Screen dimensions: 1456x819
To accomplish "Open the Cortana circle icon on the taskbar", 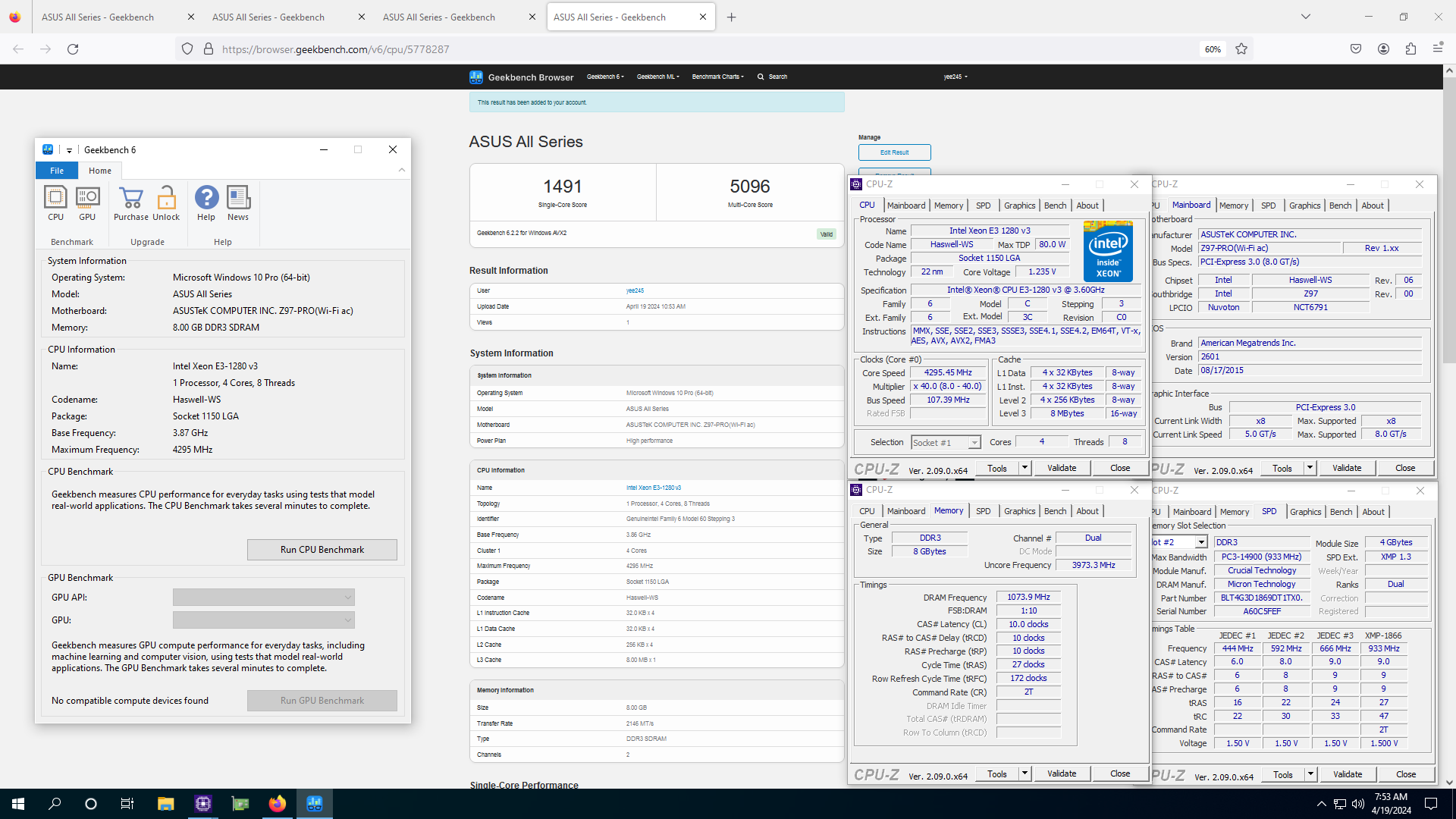I will tap(91, 804).
